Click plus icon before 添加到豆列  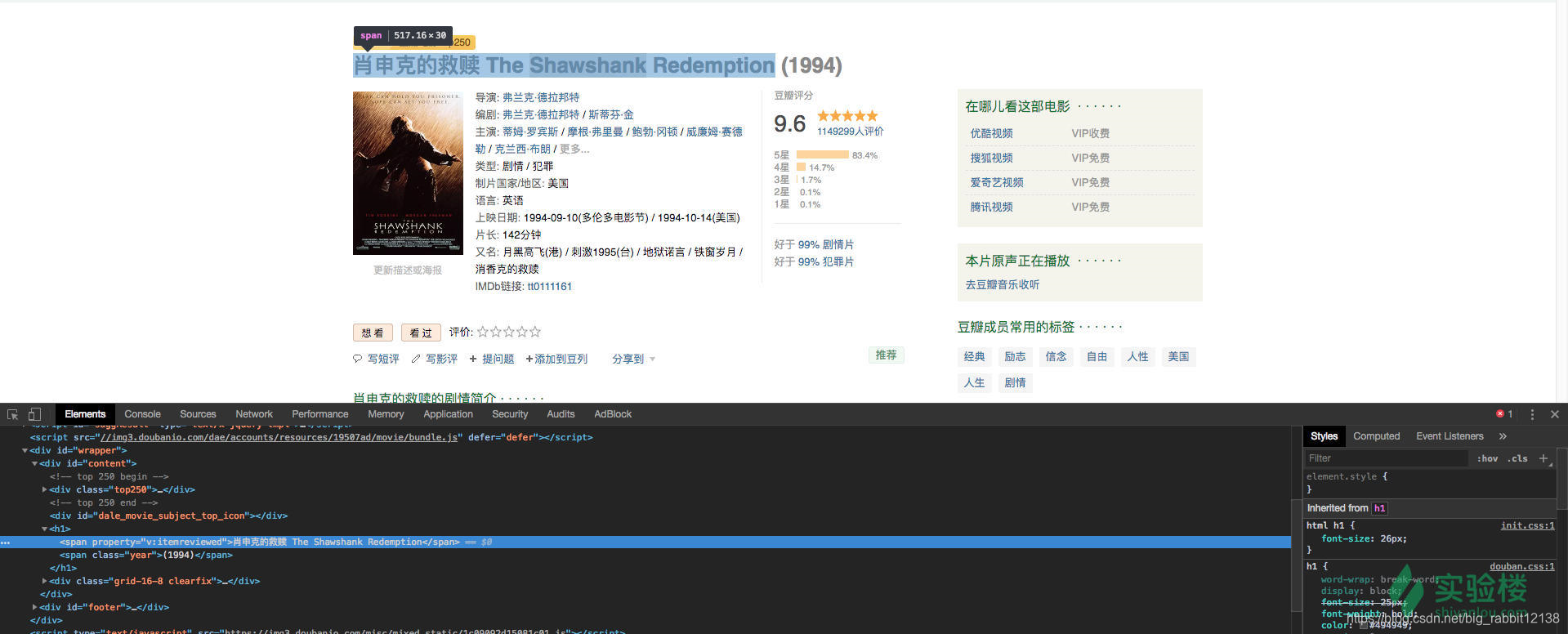529,359
